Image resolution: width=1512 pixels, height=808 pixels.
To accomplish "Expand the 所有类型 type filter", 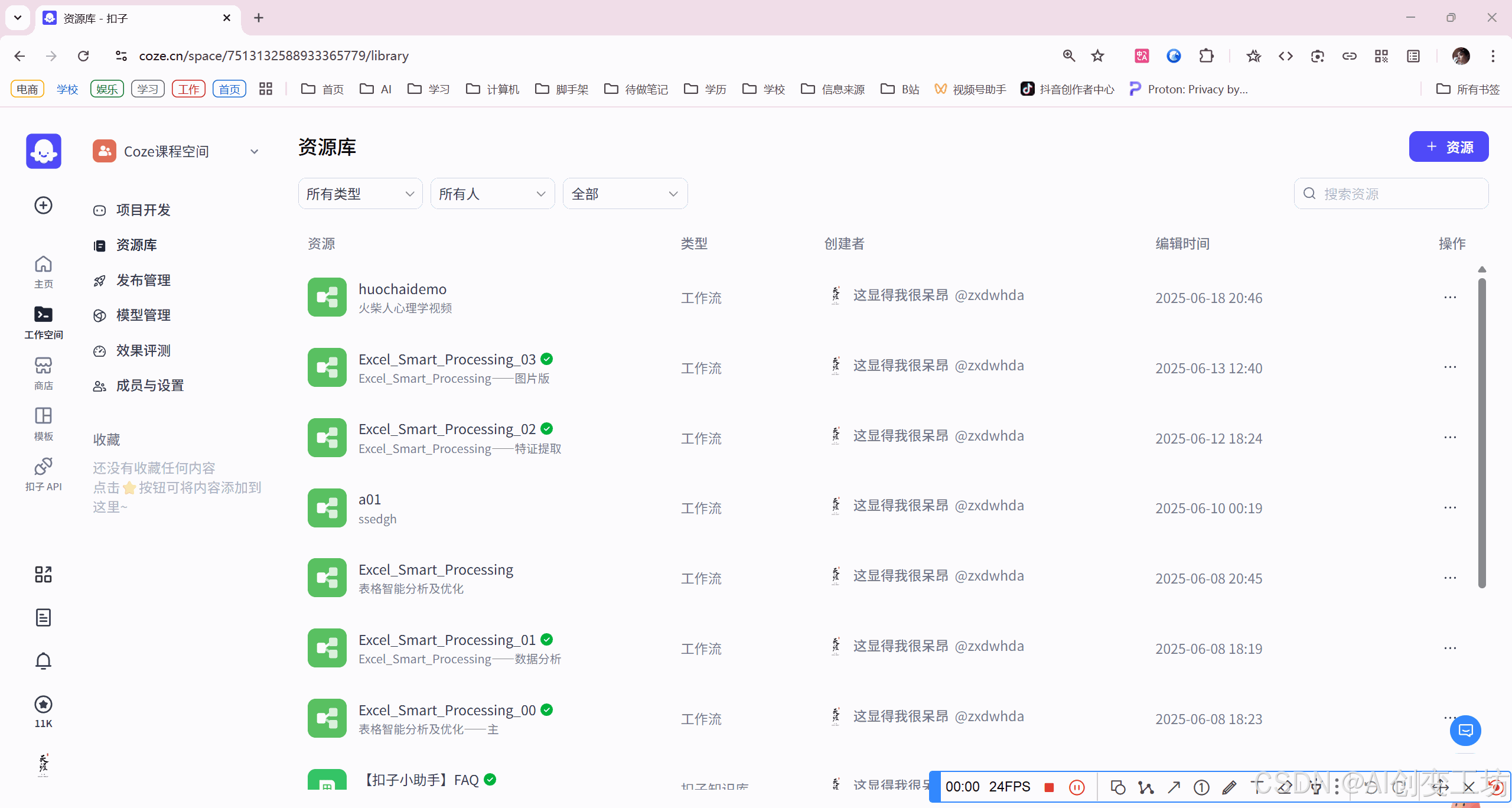I will (x=360, y=194).
